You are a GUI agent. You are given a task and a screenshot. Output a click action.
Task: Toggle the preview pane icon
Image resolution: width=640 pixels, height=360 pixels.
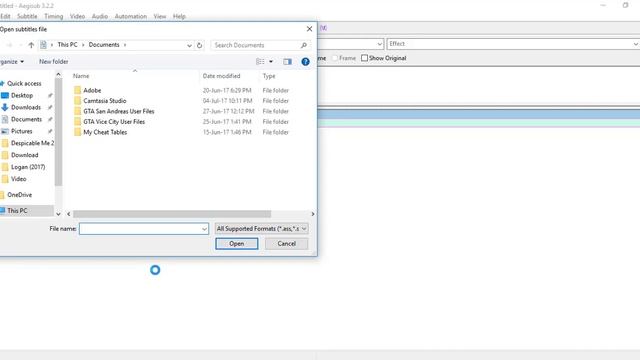click(x=287, y=62)
